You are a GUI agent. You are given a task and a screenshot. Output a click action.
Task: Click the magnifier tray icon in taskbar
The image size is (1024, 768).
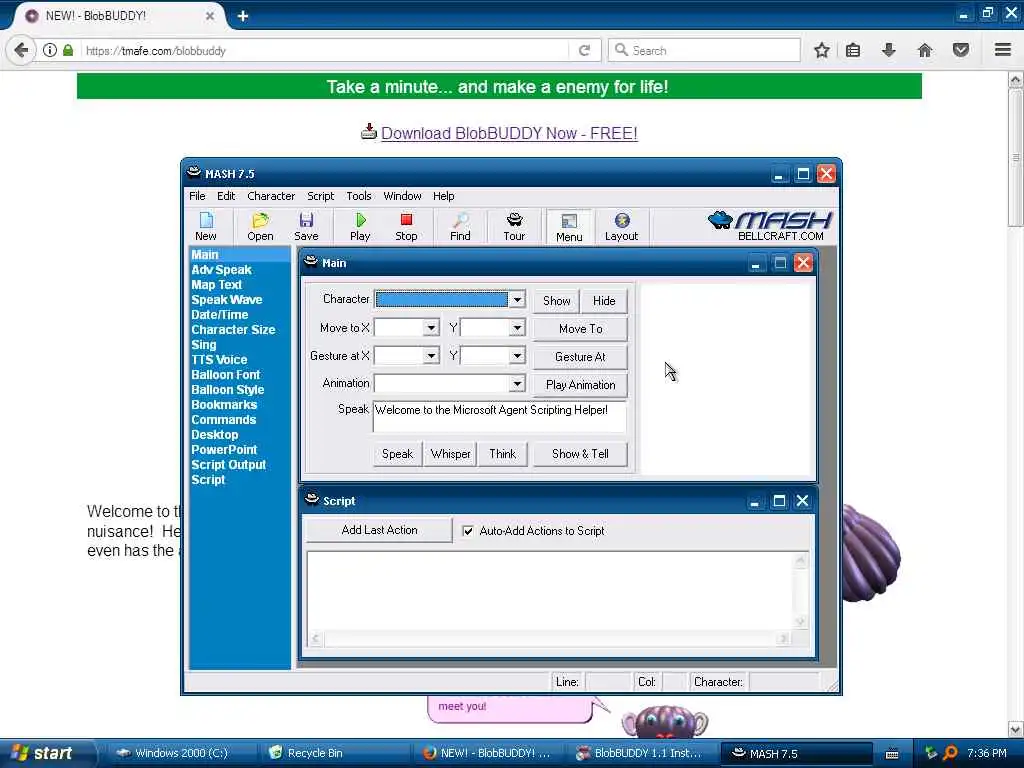coord(950,753)
